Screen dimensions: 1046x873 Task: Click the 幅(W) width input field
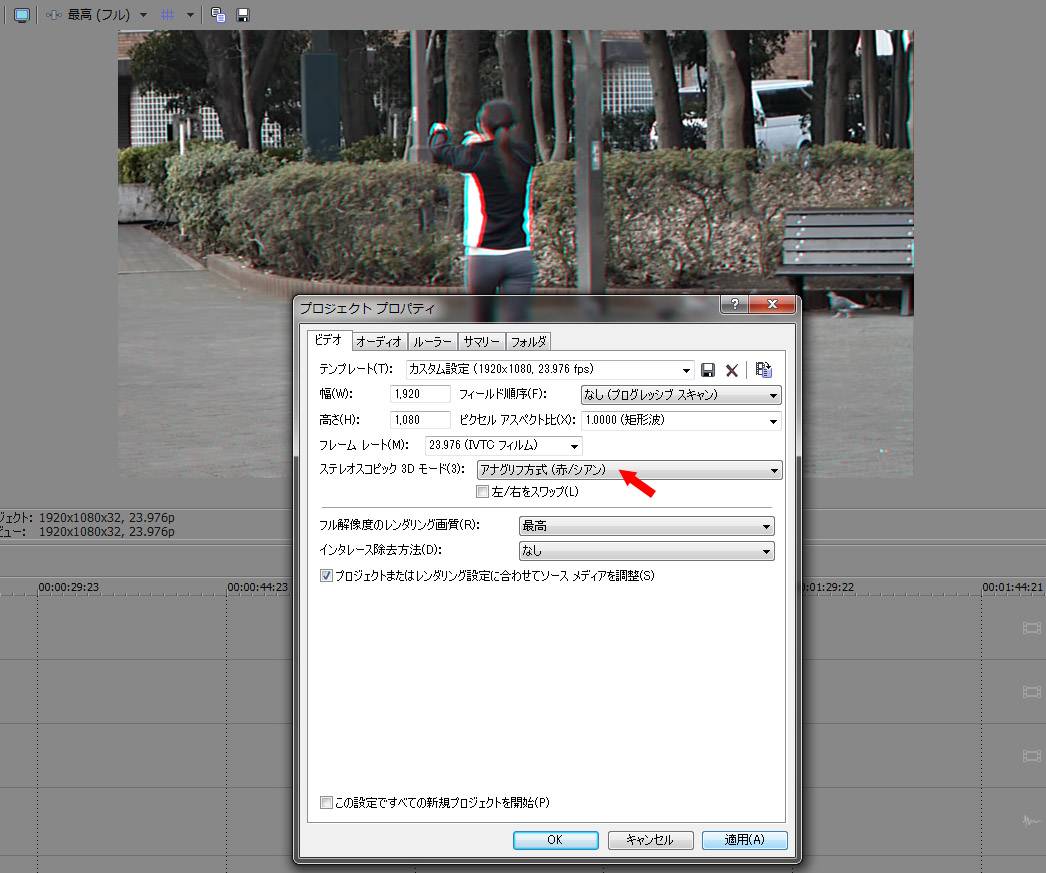(420, 395)
